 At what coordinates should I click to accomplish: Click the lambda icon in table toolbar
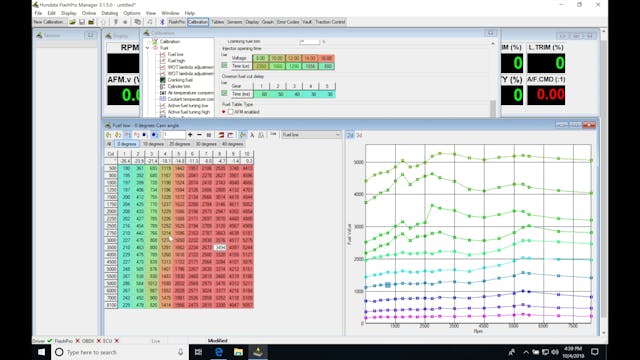pos(252,135)
